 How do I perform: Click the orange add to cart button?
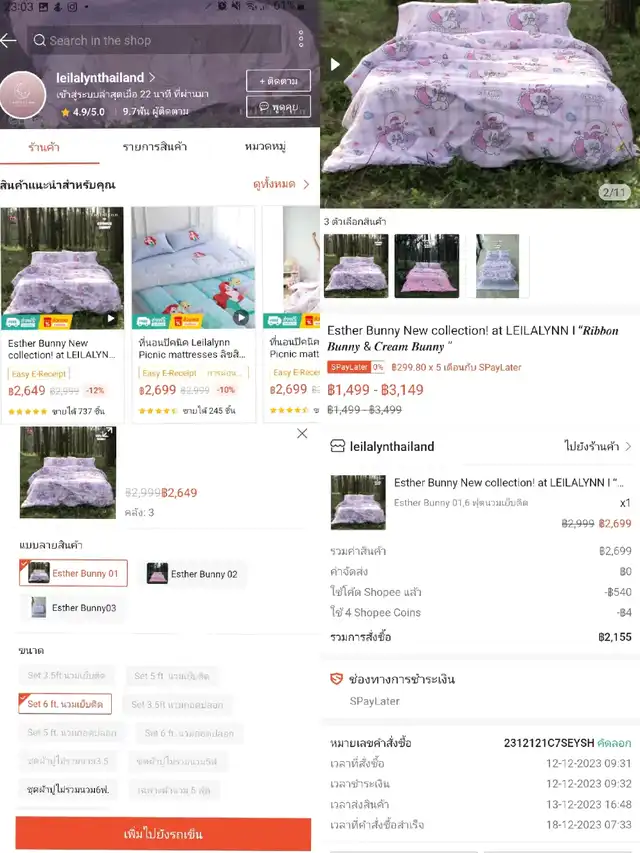click(x=163, y=833)
